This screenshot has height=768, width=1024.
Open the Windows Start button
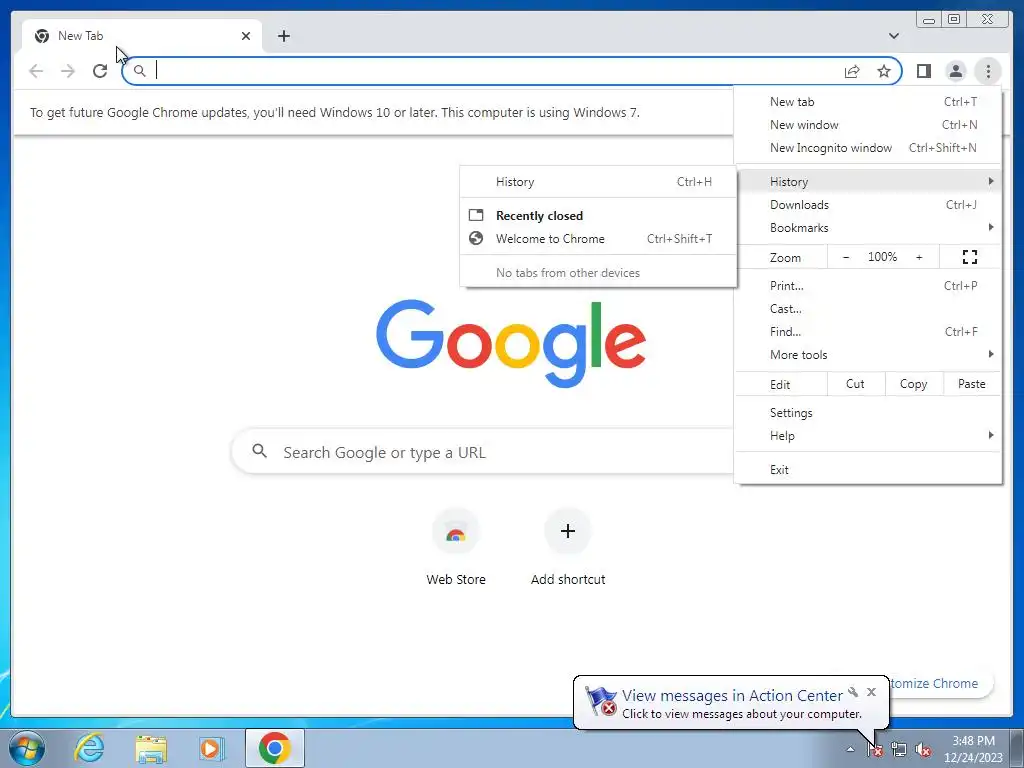[27, 748]
